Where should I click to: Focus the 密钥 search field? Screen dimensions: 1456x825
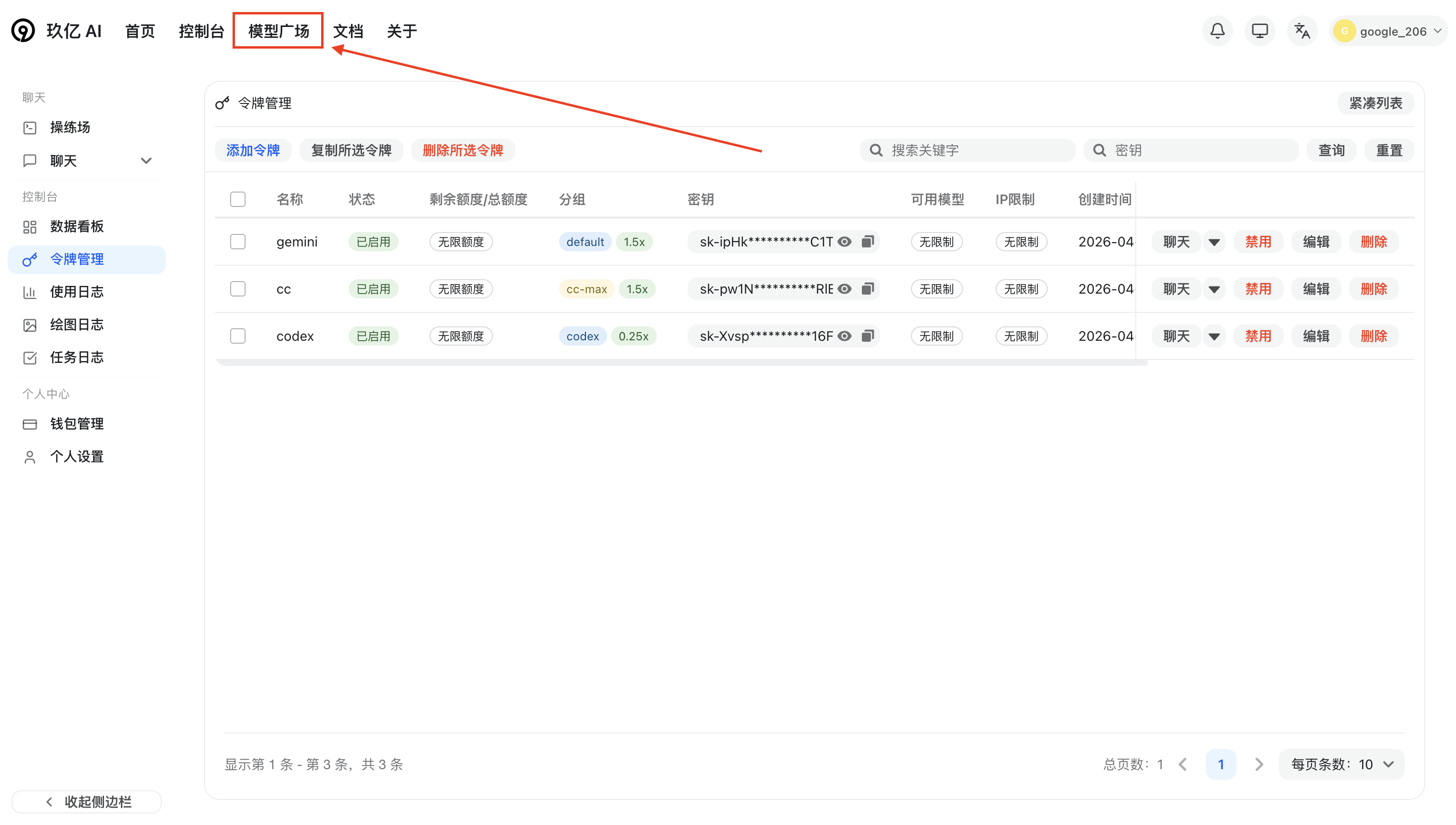[1191, 150]
